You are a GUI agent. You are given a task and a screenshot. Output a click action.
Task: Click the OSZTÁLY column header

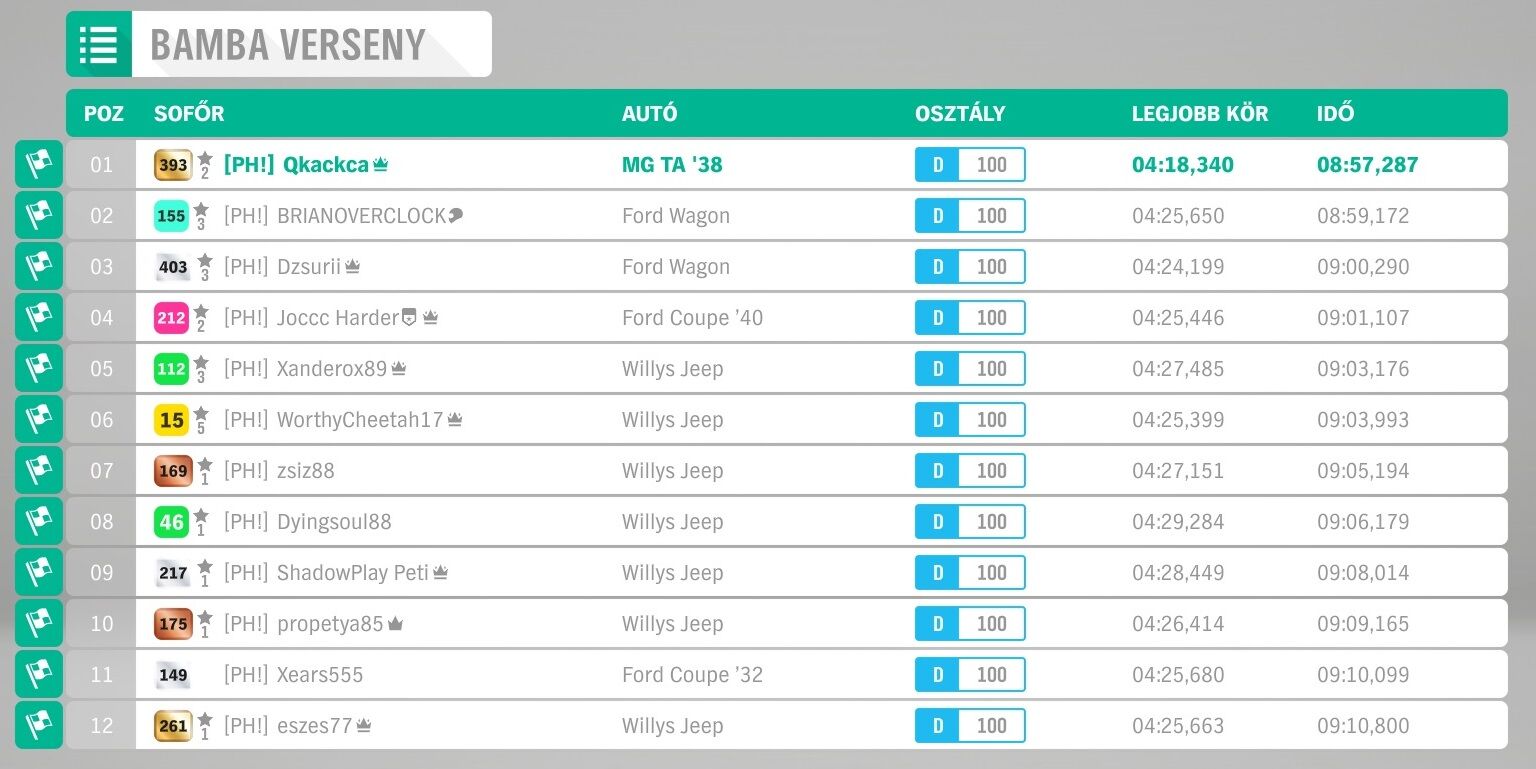(x=960, y=113)
